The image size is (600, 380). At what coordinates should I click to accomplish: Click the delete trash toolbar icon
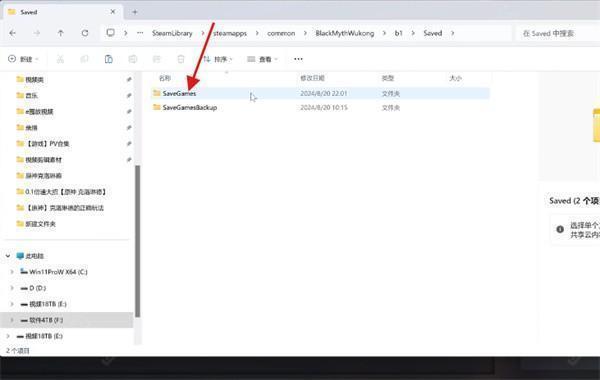click(x=181, y=59)
